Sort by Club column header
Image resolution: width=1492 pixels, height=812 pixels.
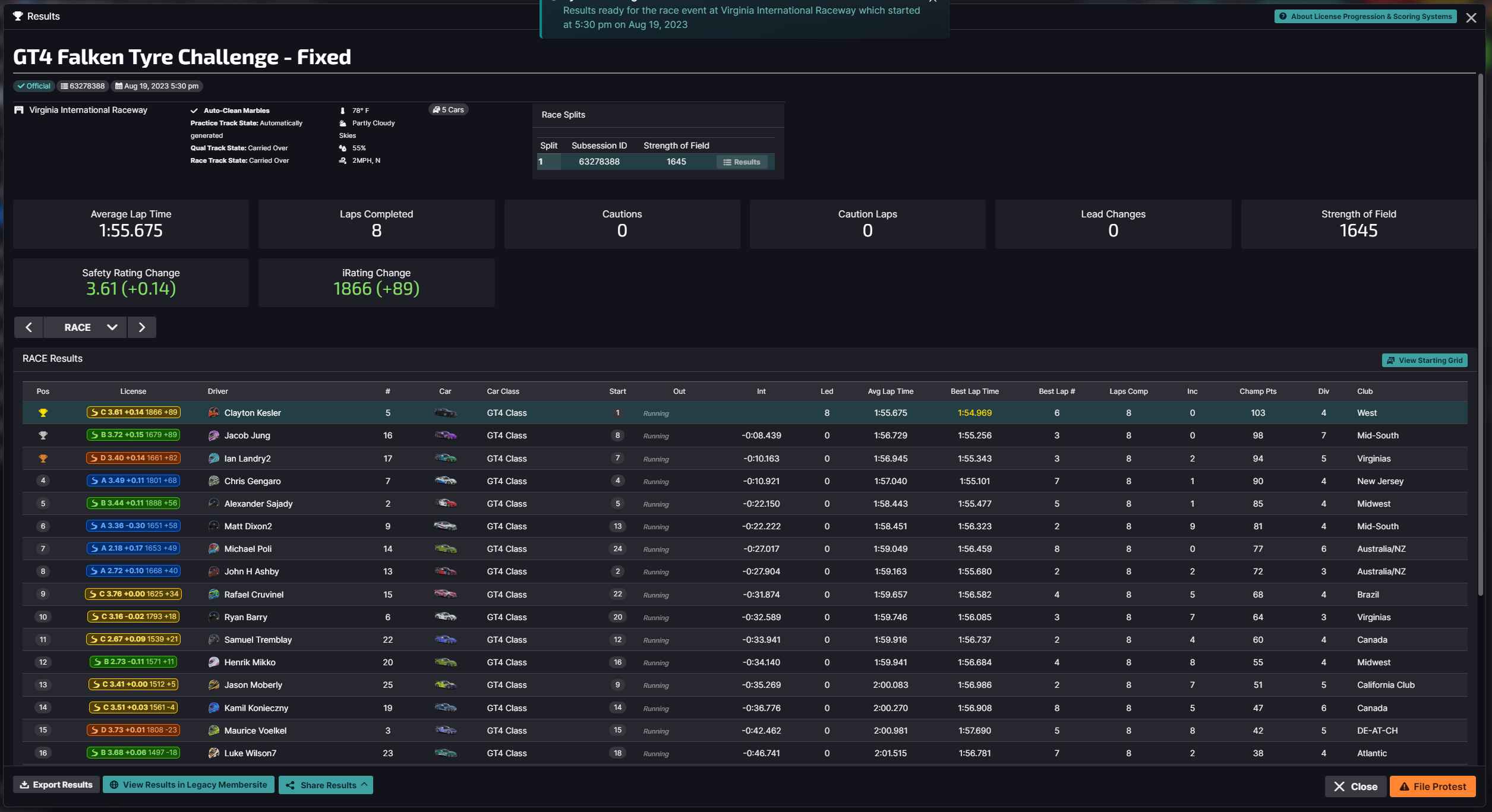(1365, 391)
